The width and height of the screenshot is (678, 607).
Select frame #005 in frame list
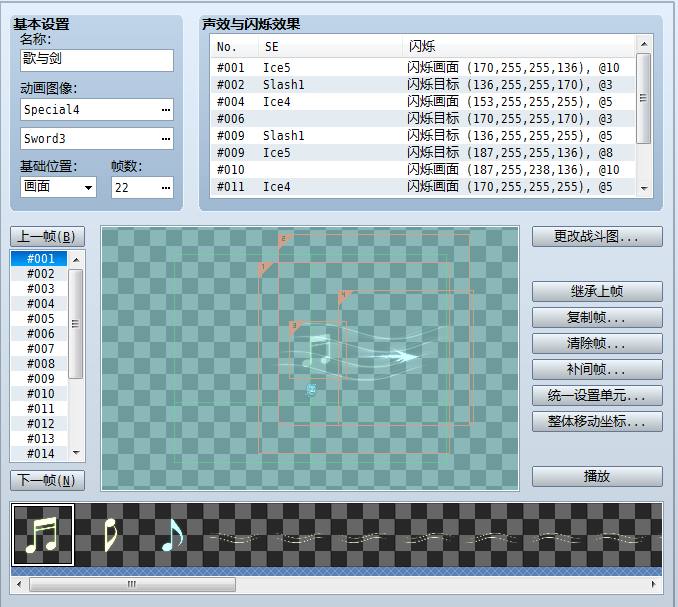[39, 319]
